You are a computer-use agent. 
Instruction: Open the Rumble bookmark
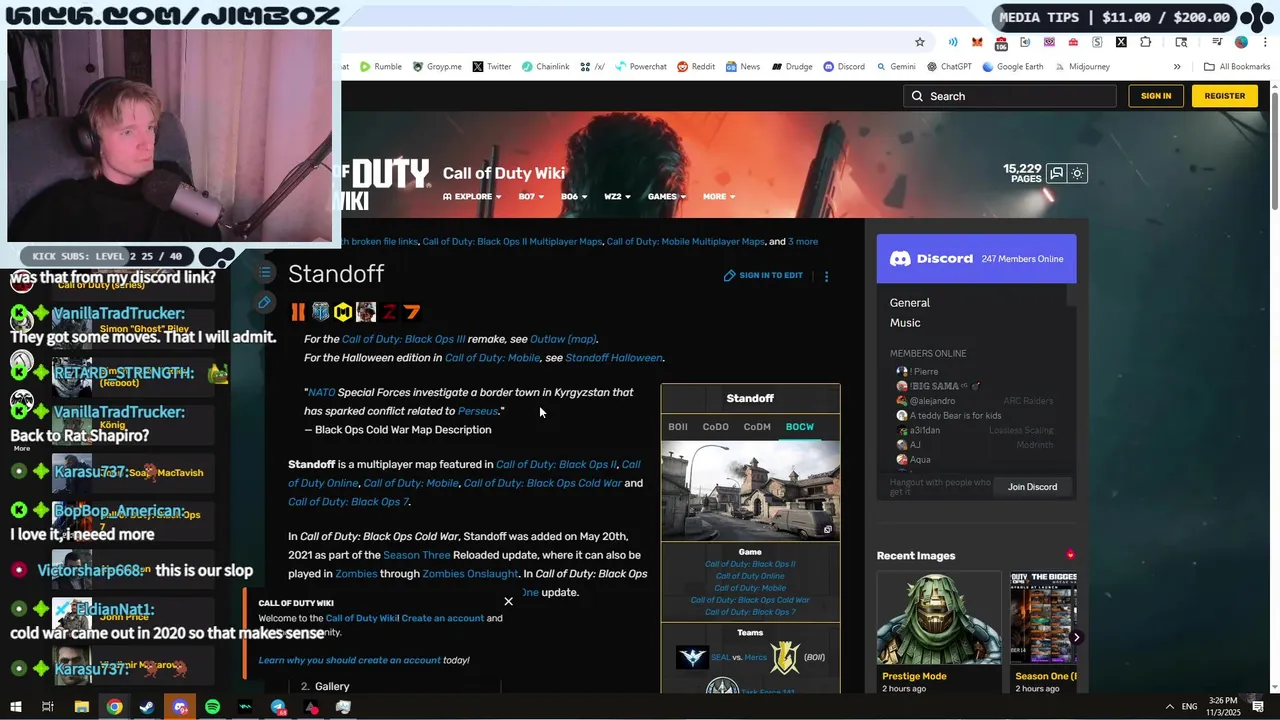(x=381, y=67)
